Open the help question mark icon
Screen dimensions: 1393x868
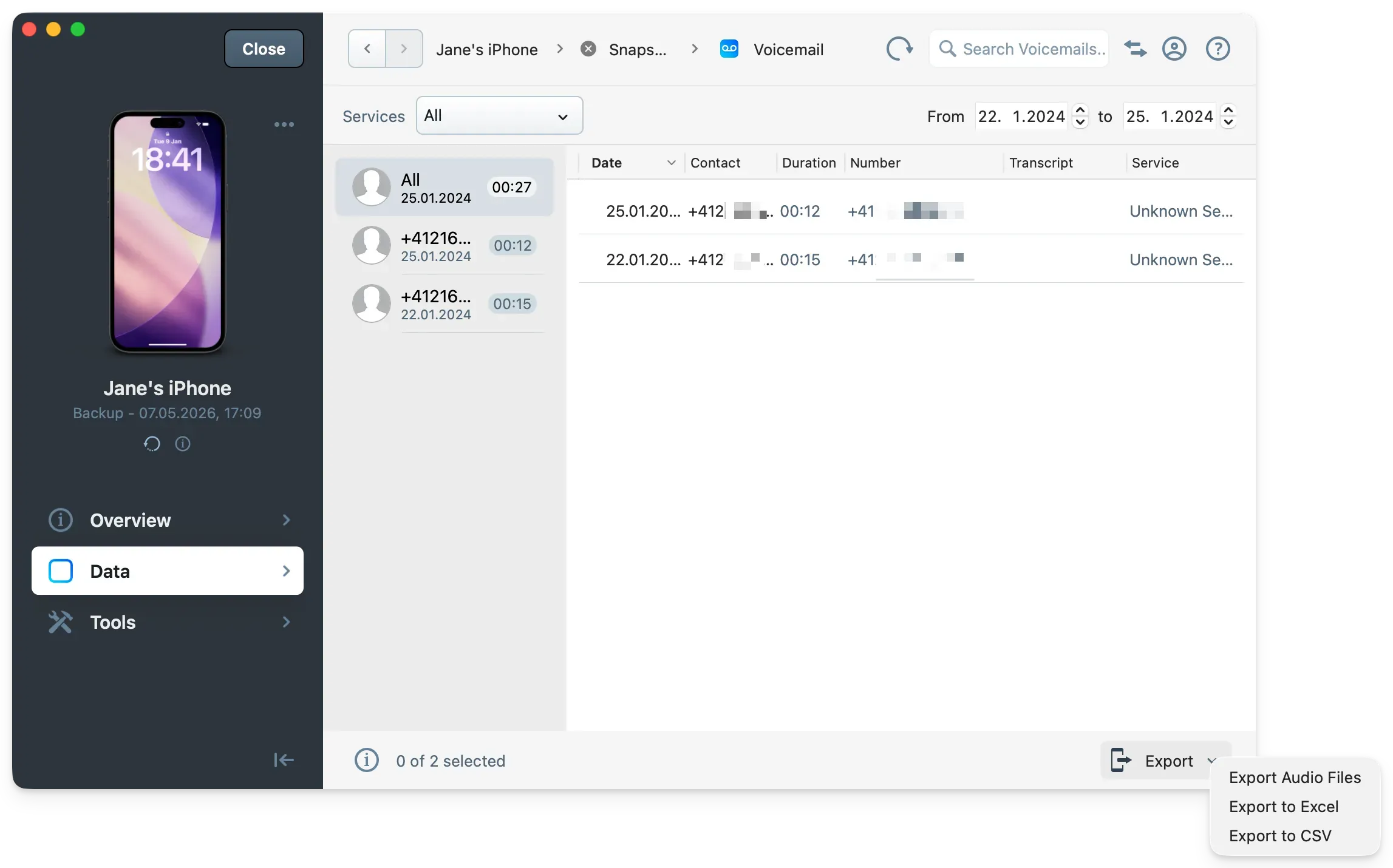(1218, 49)
